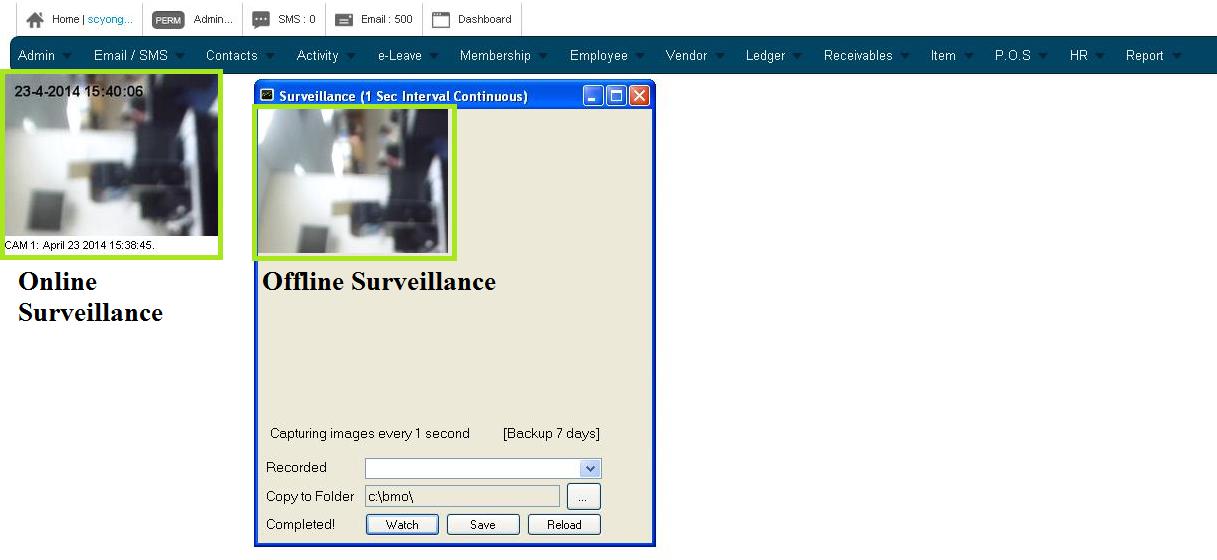The height and width of the screenshot is (560, 1217).
Task: Click the Dashboard label
Action: (x=484, y=20)
